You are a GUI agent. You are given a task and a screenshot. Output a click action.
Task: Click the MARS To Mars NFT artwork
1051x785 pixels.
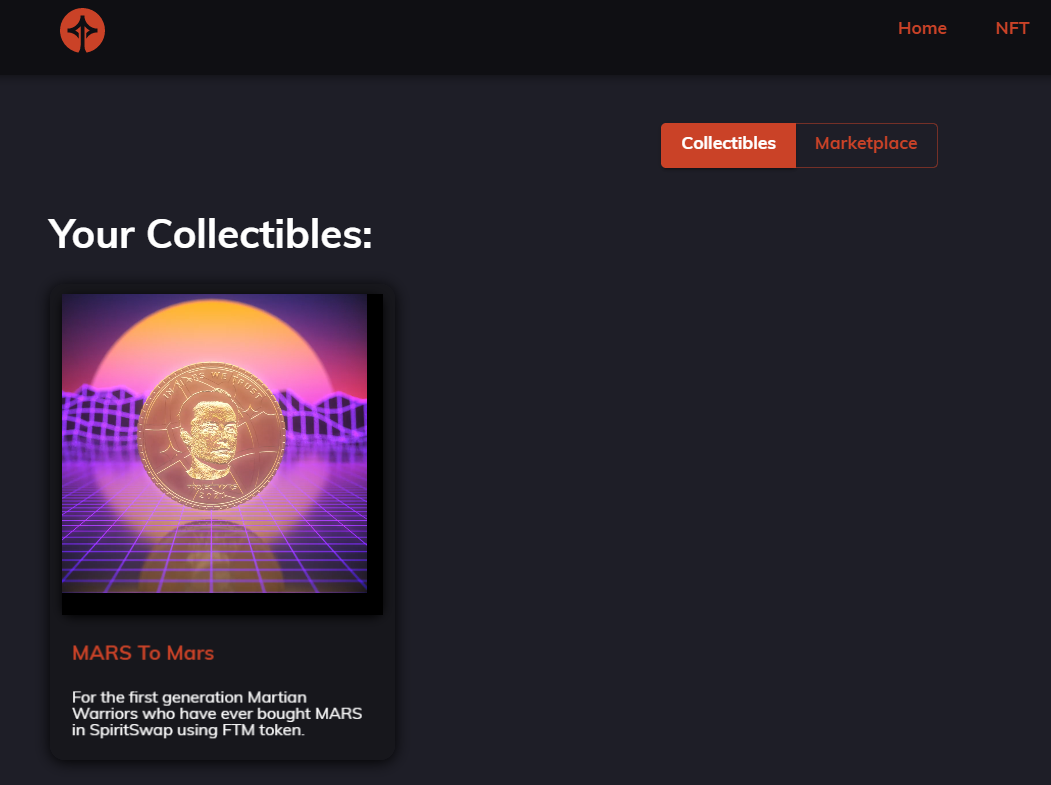214,443
